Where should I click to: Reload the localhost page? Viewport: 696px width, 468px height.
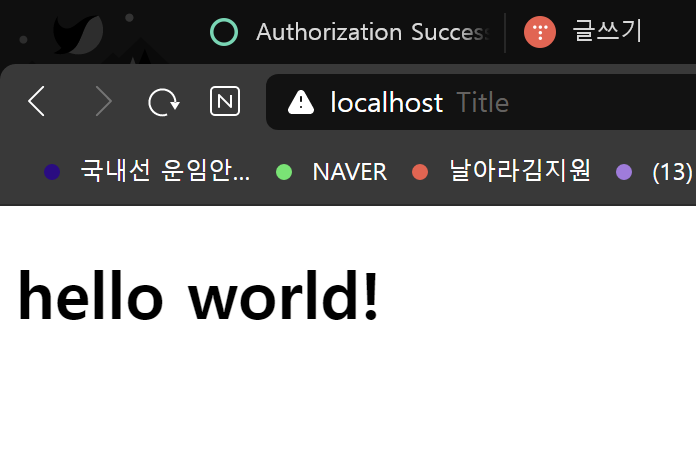(x=164, y=102)
